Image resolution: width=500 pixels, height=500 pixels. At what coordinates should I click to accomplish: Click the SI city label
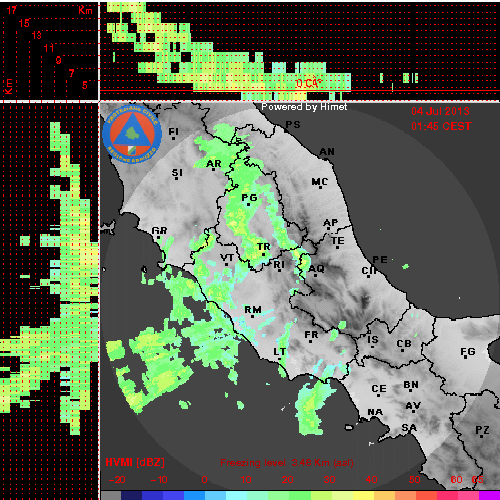tap(177, 173)
